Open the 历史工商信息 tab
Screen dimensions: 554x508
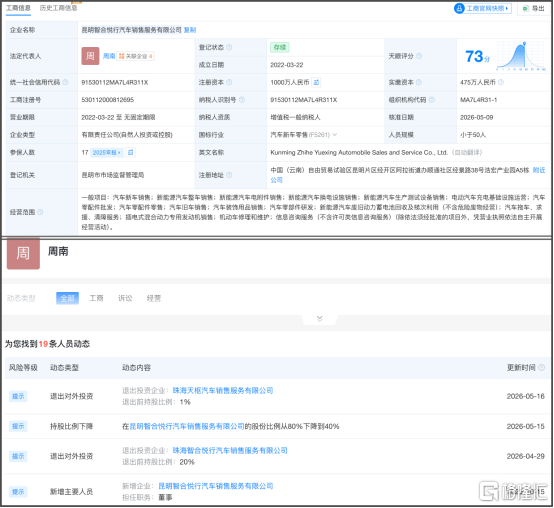58,8
